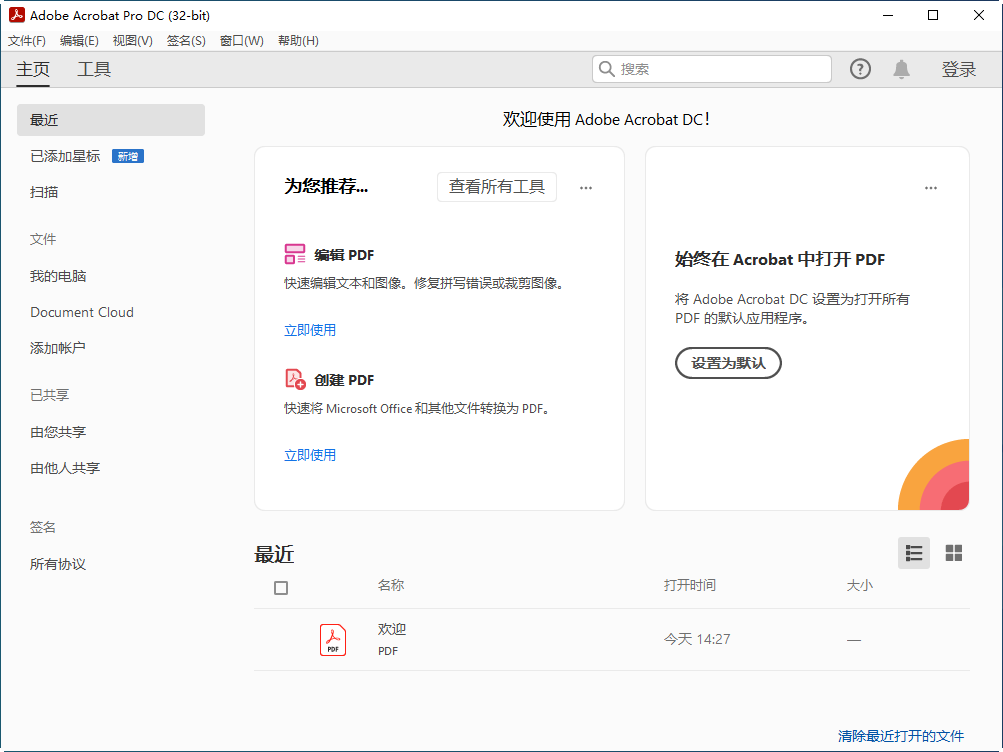Click the 查看所有工具 button
The height and width of the screenshot is (752, 1003).
pyautogui.click(x=497, y=187)
